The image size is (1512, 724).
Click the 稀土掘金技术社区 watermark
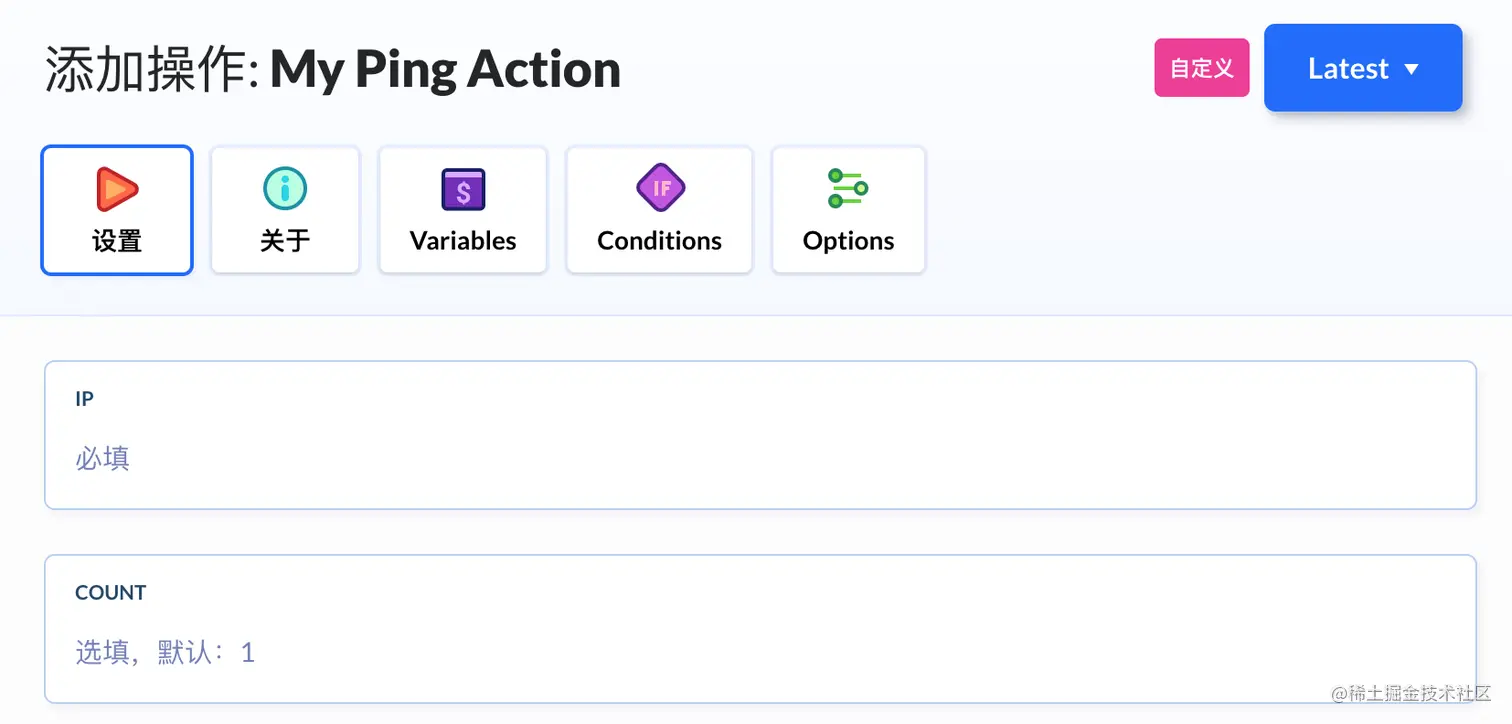click(x=1405, y=694)
